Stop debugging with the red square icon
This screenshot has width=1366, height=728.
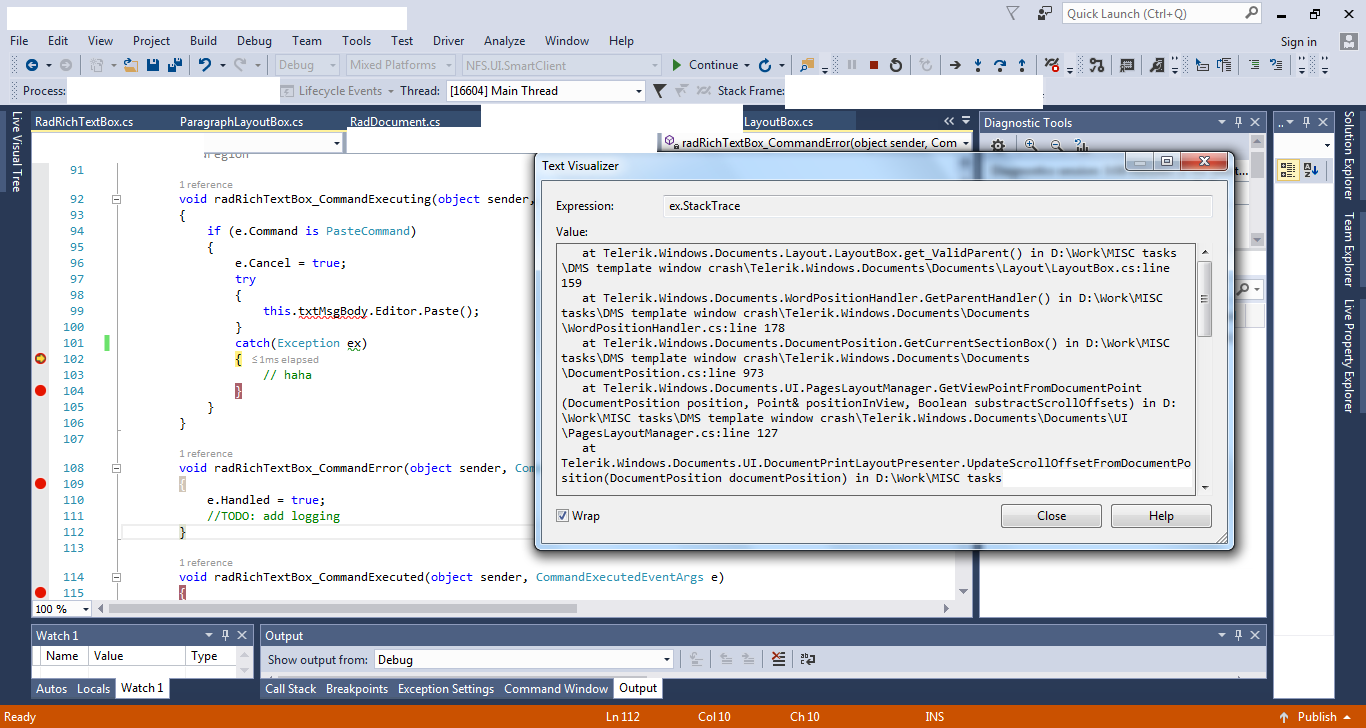coord(873,65)
